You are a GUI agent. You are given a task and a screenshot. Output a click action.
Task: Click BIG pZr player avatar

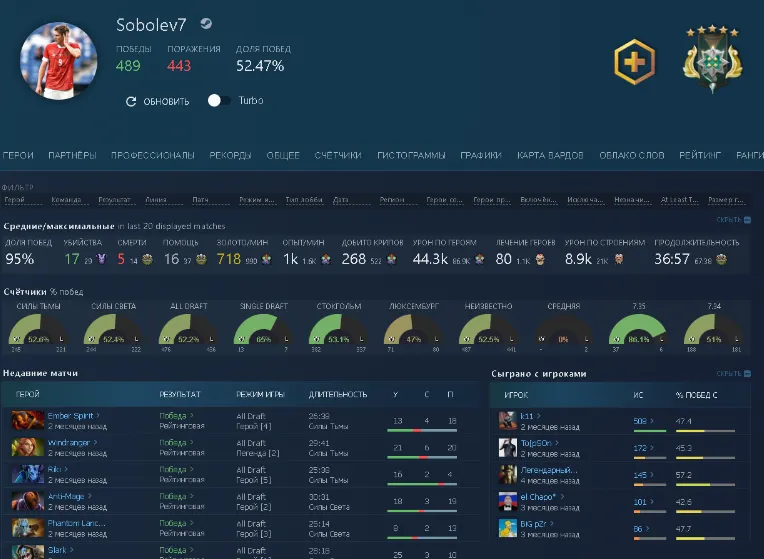(x=508, y=528)
